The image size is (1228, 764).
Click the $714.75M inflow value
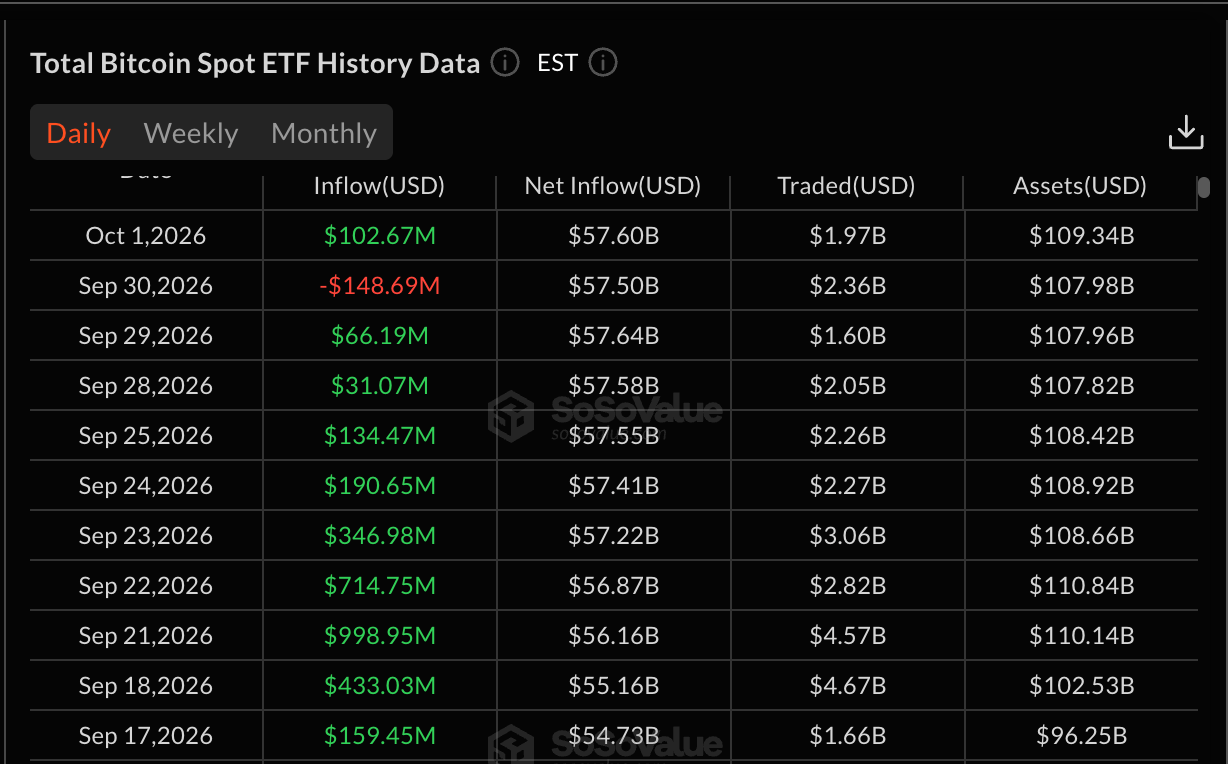(380, 586)
